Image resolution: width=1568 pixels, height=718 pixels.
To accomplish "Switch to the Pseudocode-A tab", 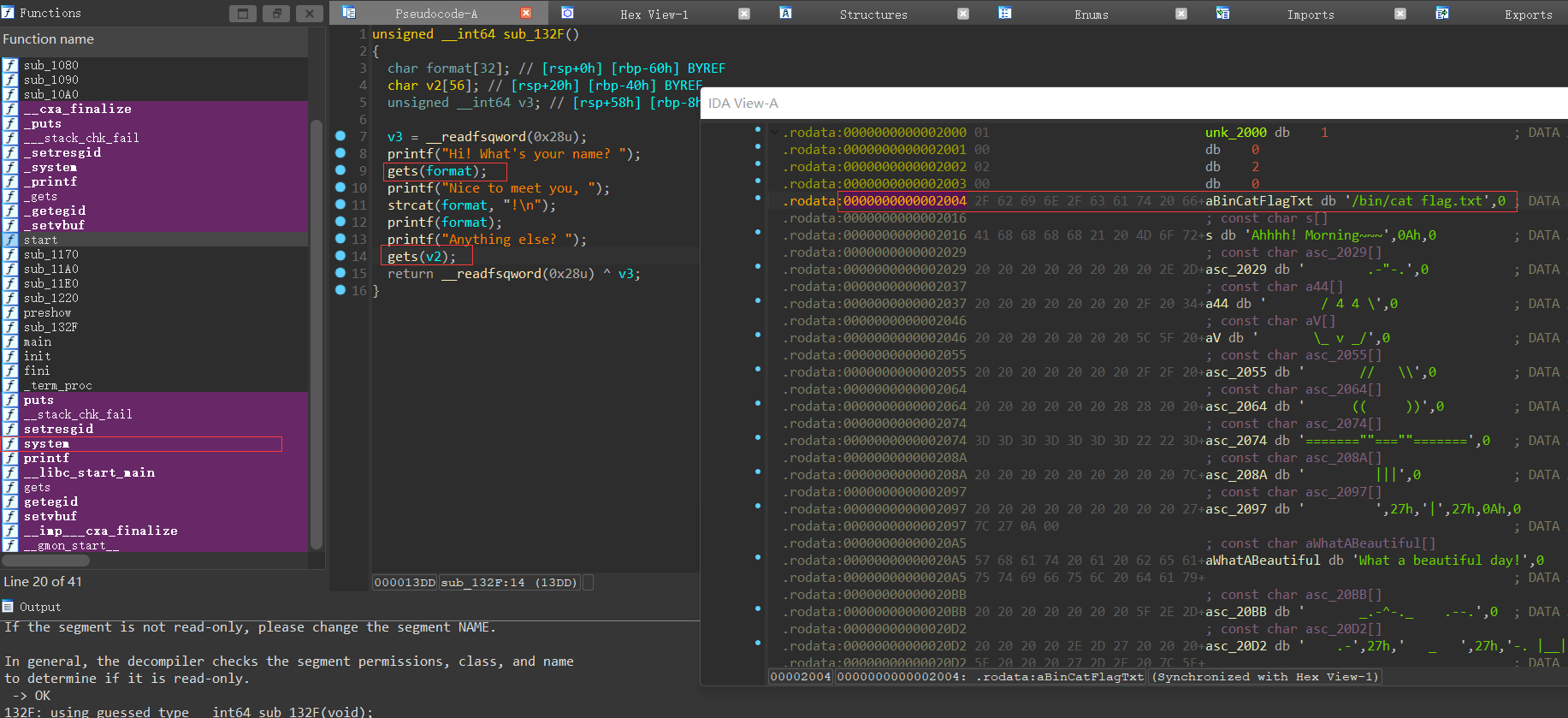I will [x=436, y=14].
